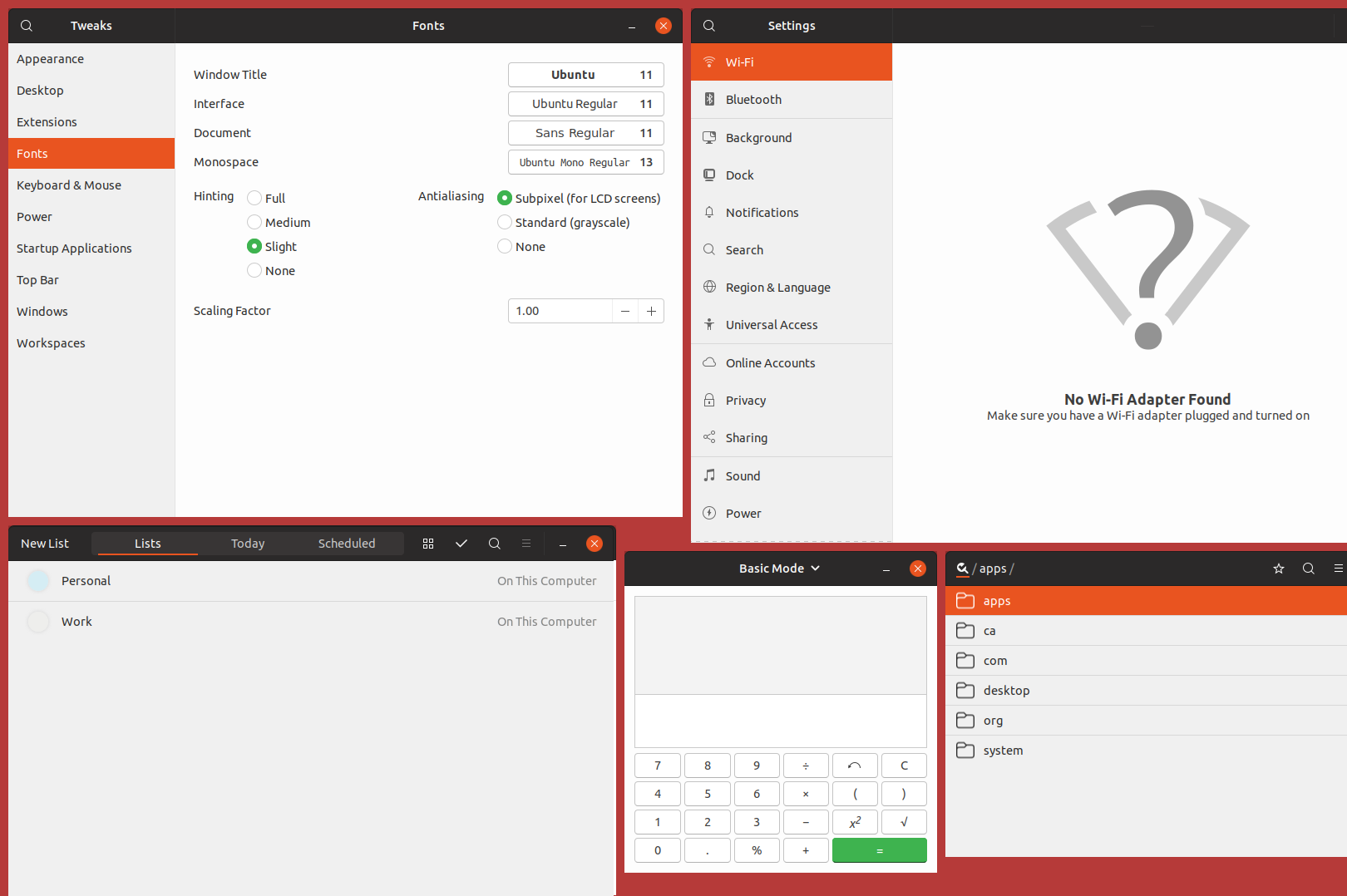Open Keyboard & Mouse in Tweaks sidebar
The image size is (1347, 896).
[x=91, y=185]
